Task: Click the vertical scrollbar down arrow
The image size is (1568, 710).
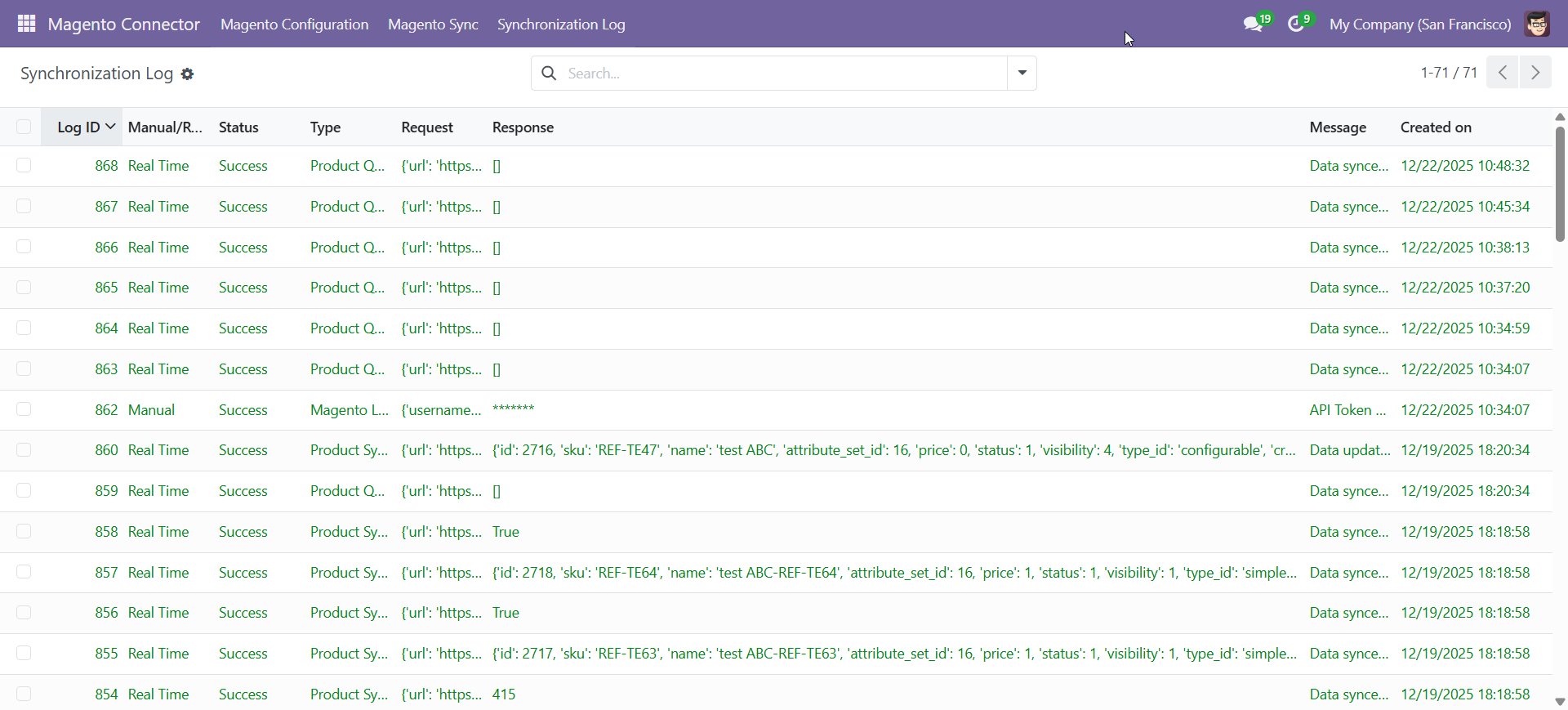Action: 1560,701
